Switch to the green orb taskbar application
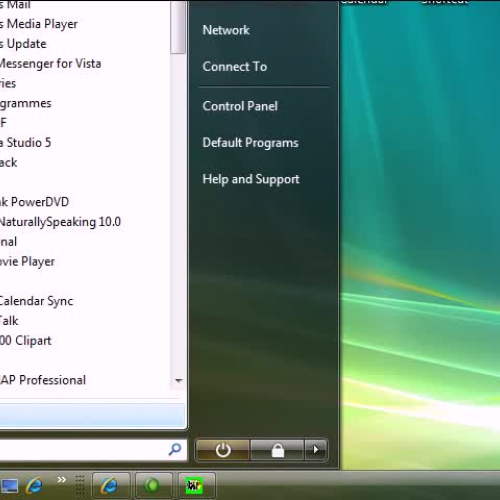 coord(153,485)
